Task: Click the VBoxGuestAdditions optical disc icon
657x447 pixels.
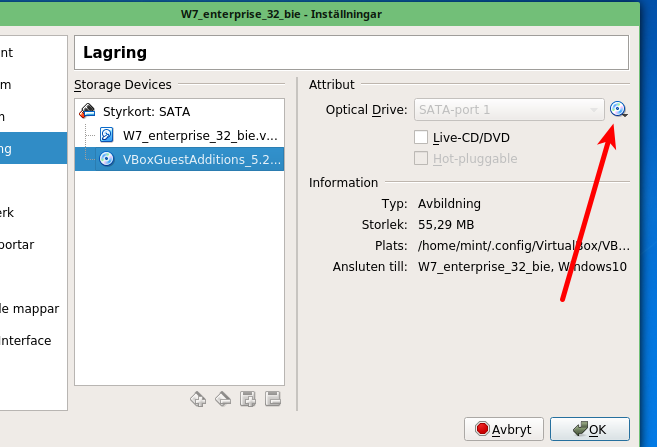Action: 106,159
